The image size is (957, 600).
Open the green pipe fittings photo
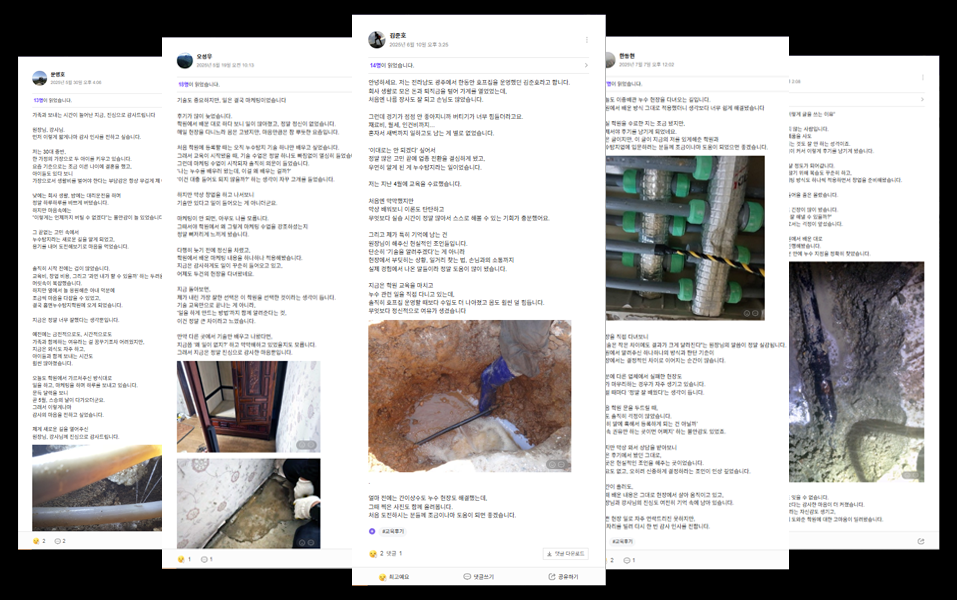tap(685, 238)
